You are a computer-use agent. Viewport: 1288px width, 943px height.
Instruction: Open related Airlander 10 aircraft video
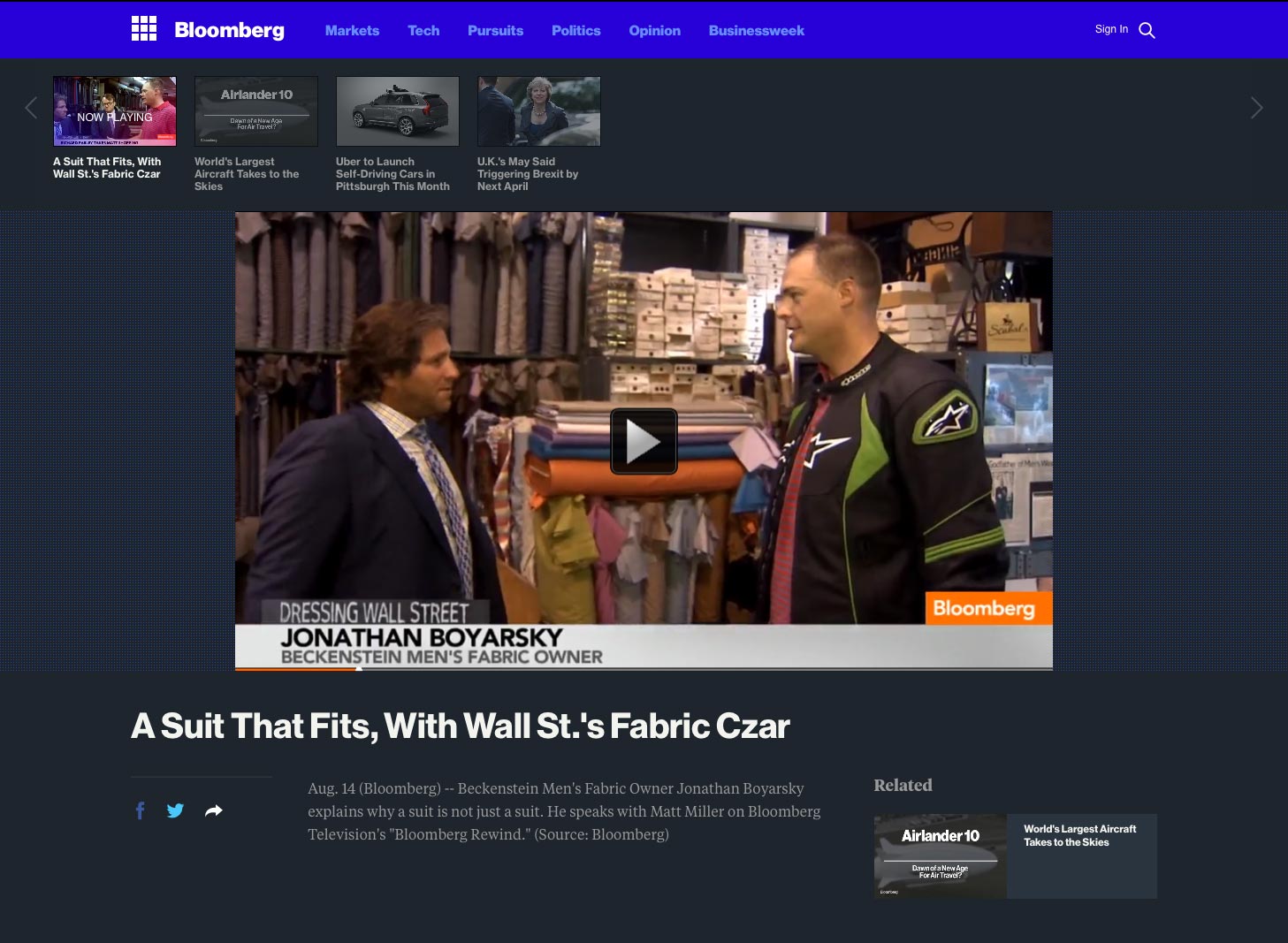tap(1015, 856)
